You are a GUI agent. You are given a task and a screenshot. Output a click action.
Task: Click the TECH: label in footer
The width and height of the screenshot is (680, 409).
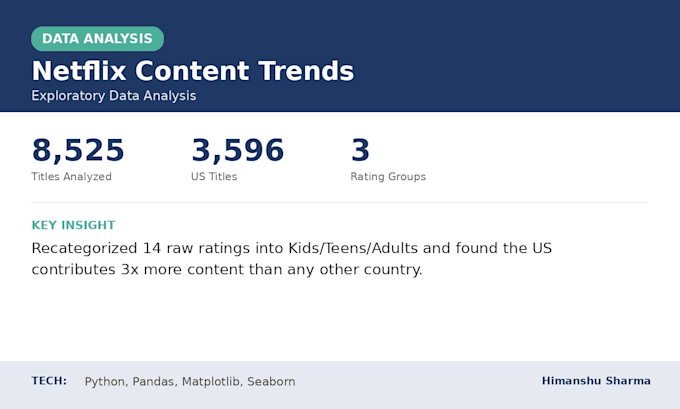49,381
